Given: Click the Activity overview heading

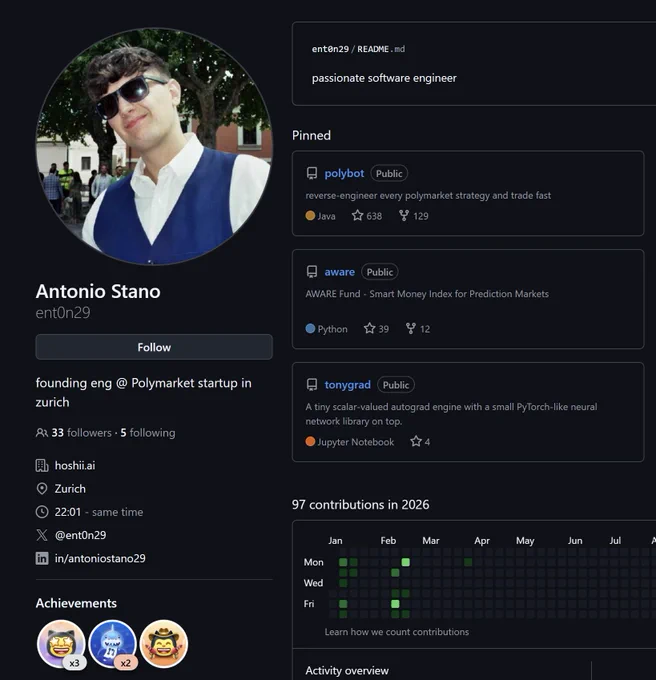Looking at the screenshot, I should pyautogui.click(x=347, y=670).
